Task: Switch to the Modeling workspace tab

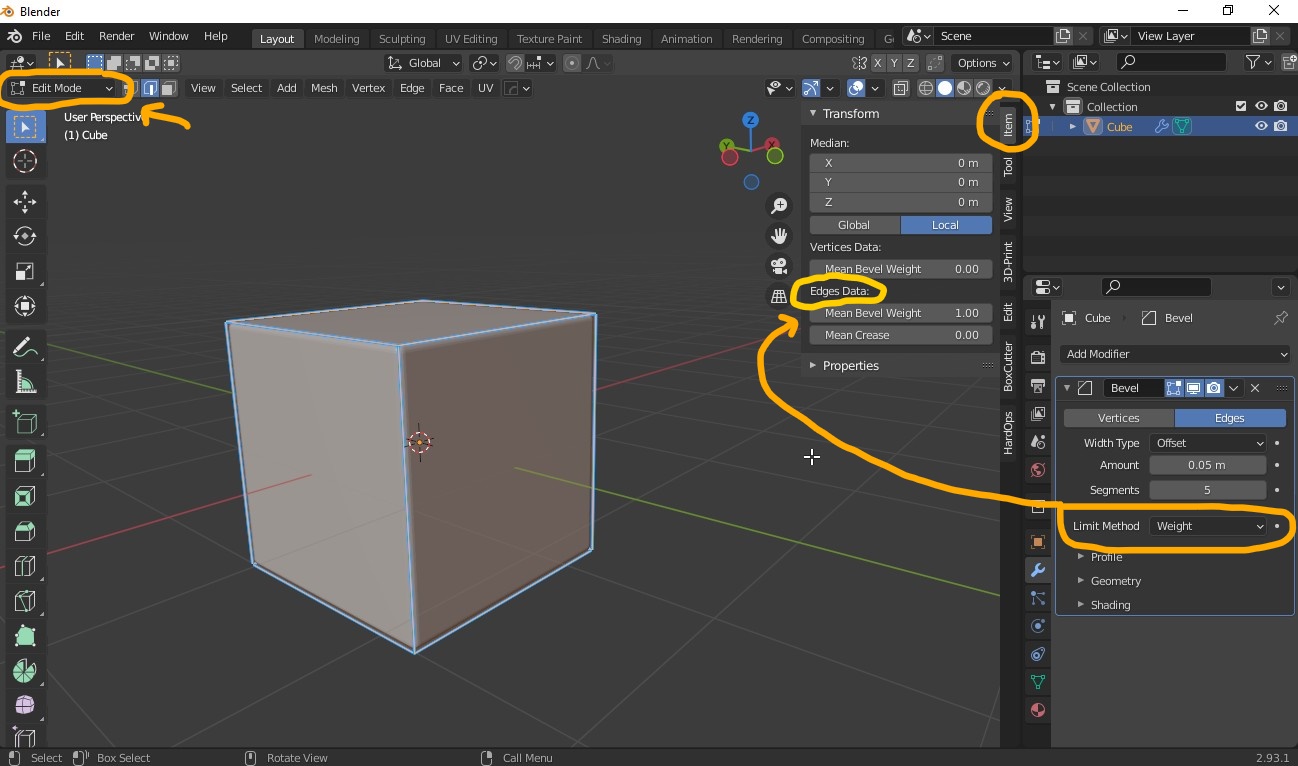Action: (337, 39)
